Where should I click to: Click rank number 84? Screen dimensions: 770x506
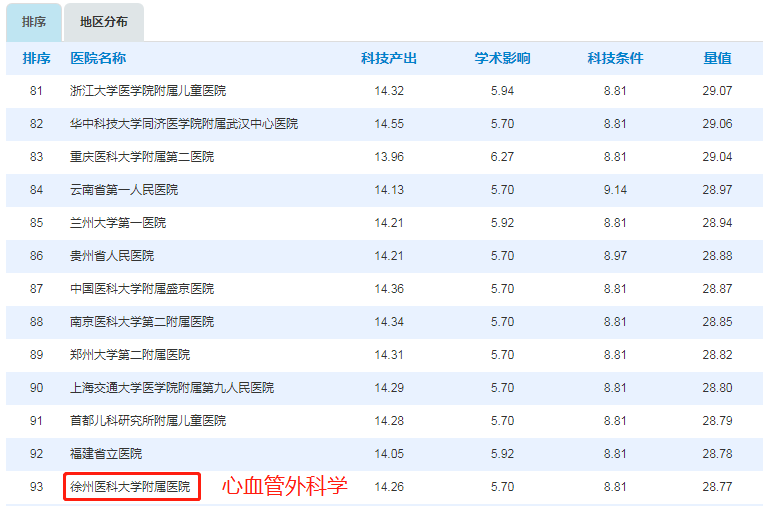click(x=36, y=190)
